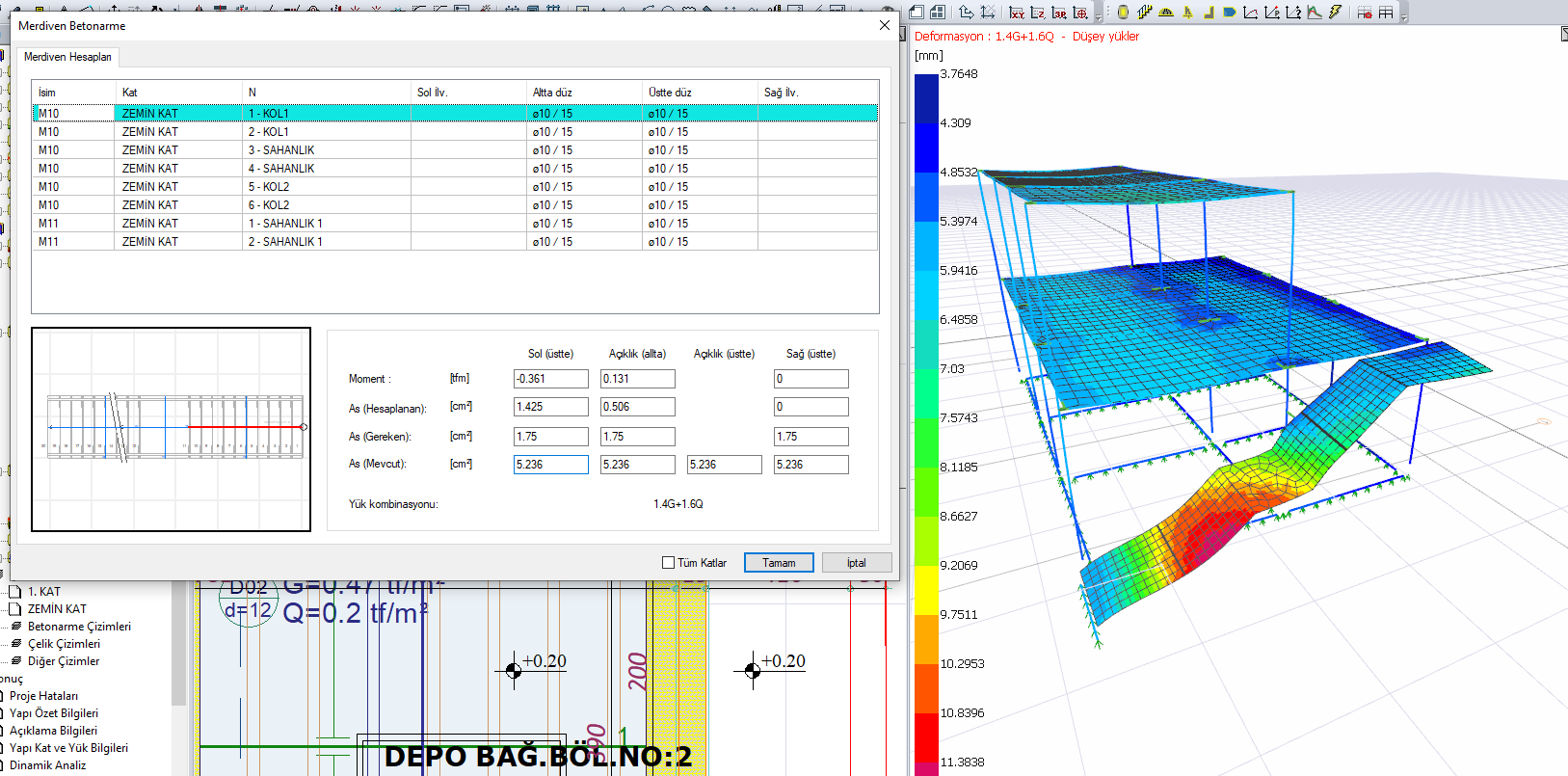Click dark blue legend swatch near 3.7648
1568x776 pixels.
click(926, 98)
